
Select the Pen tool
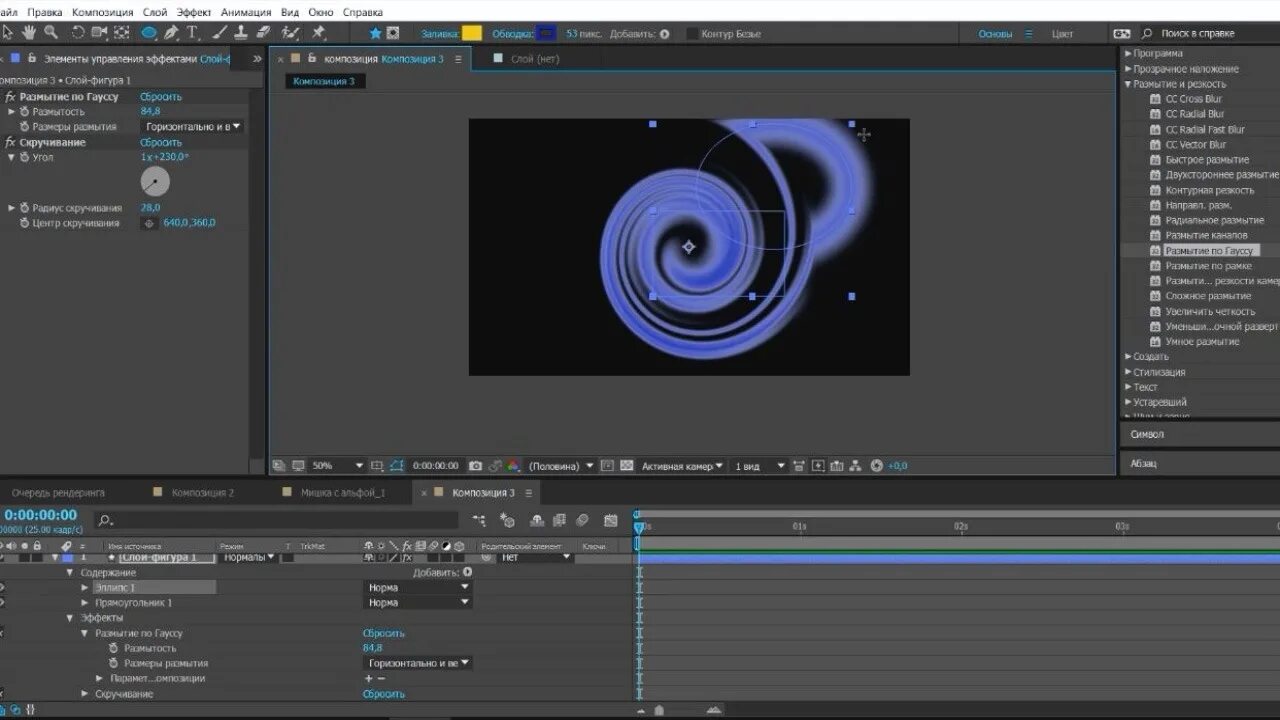coord(171,33)
